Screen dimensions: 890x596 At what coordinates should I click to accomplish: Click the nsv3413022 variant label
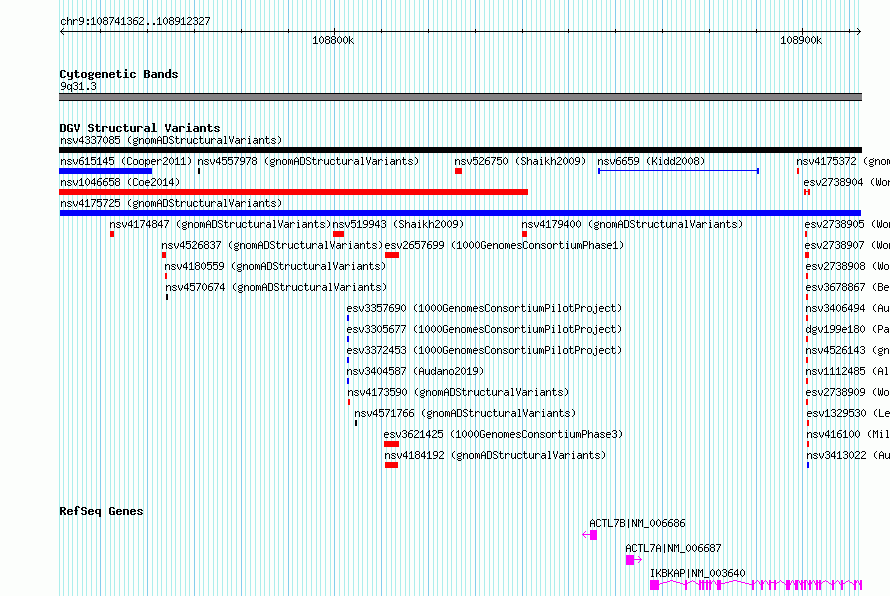[848, 455]
